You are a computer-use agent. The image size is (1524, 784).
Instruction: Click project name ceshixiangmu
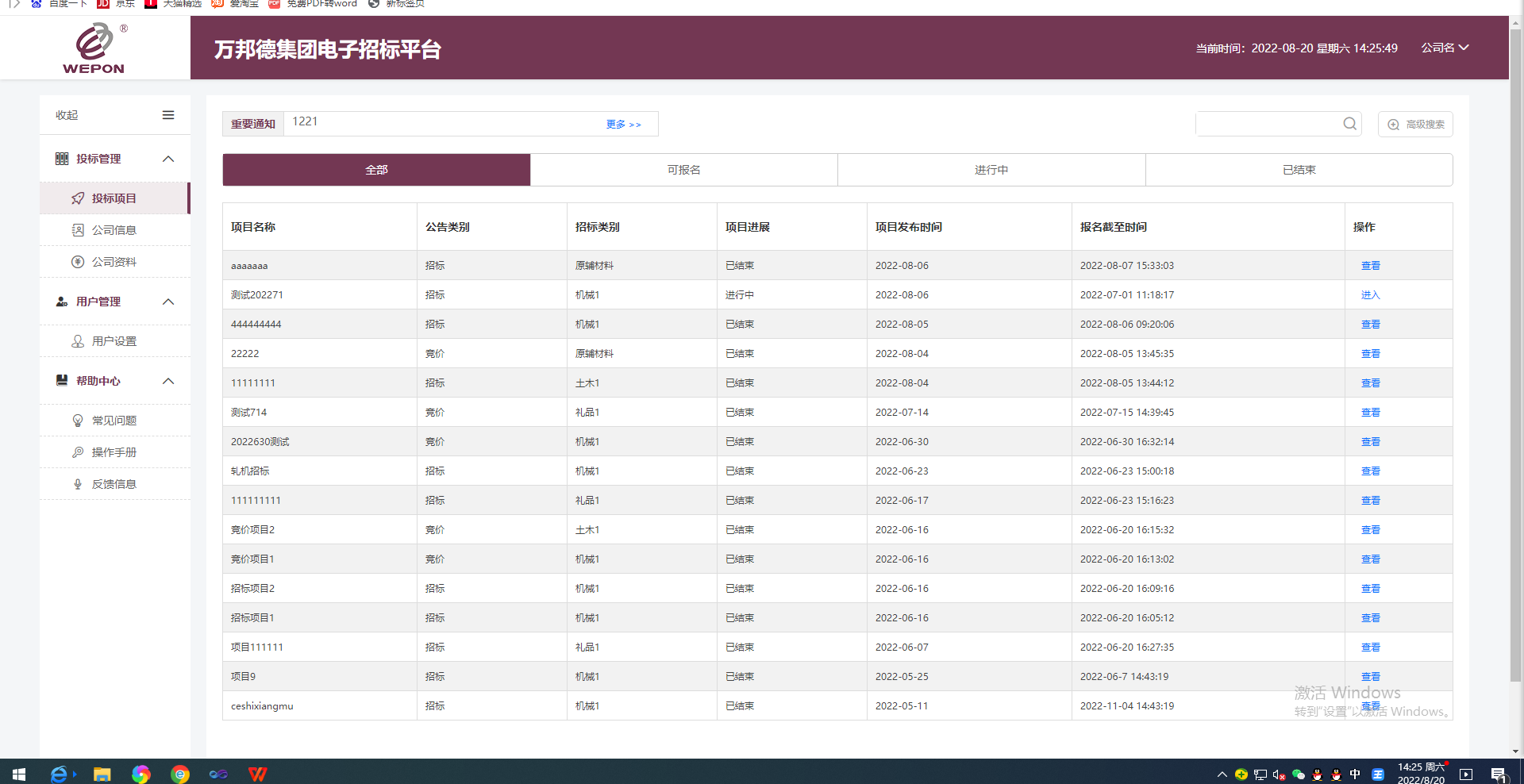coord(262,706)
